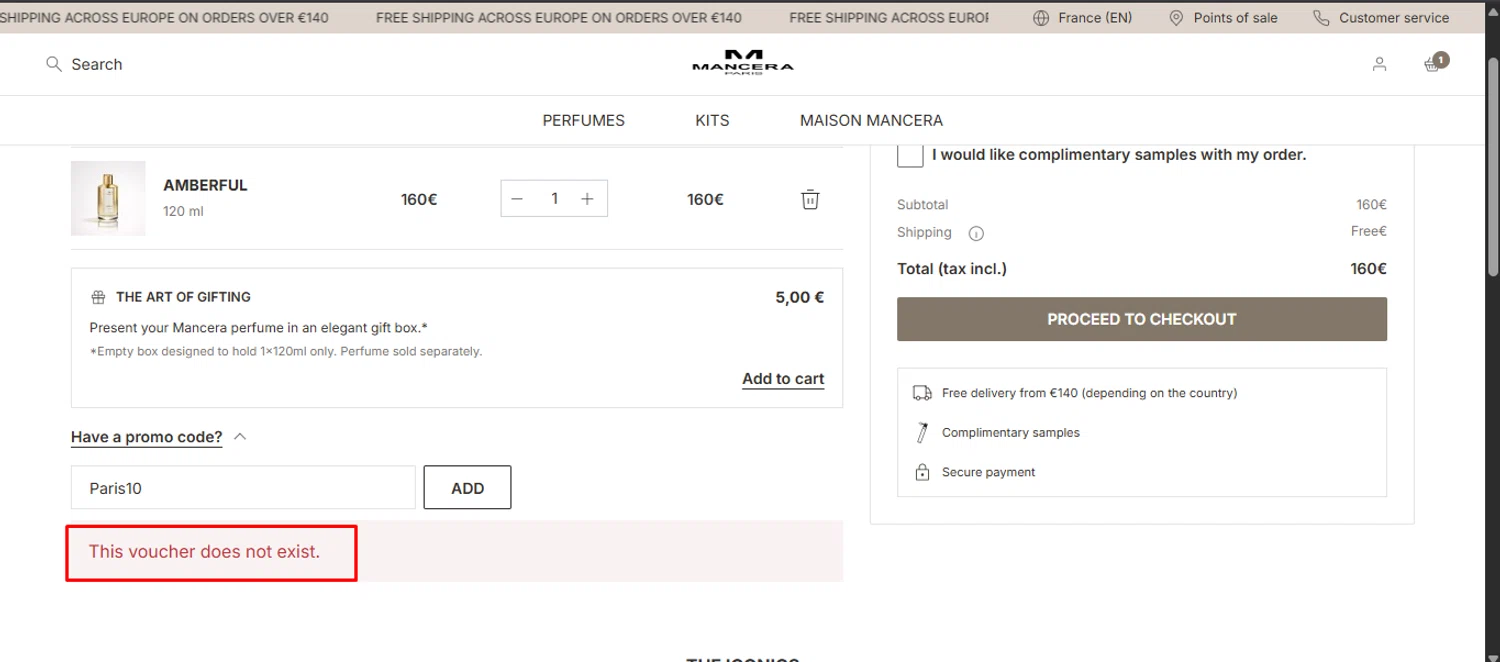This screenshot has width=1500, height=662.
Task: Open the MAISON MANCERA menu
Action: 871,120
